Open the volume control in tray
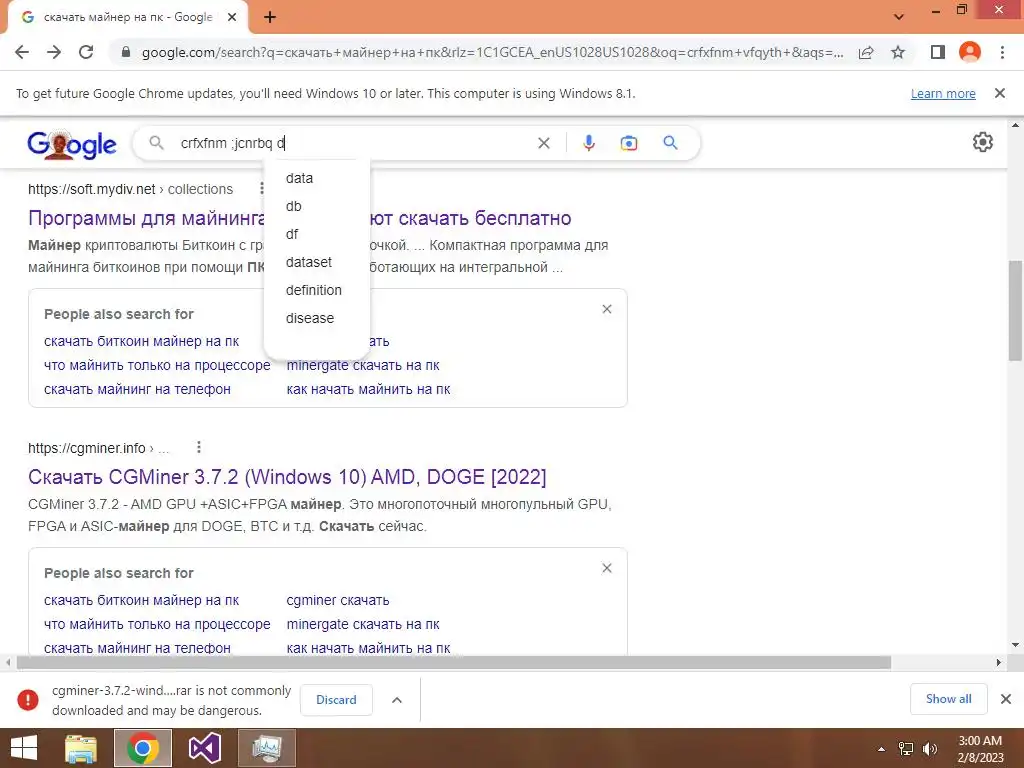This screenshot has width=1024, height=768. pyautogui.click(x=929, y=749)
